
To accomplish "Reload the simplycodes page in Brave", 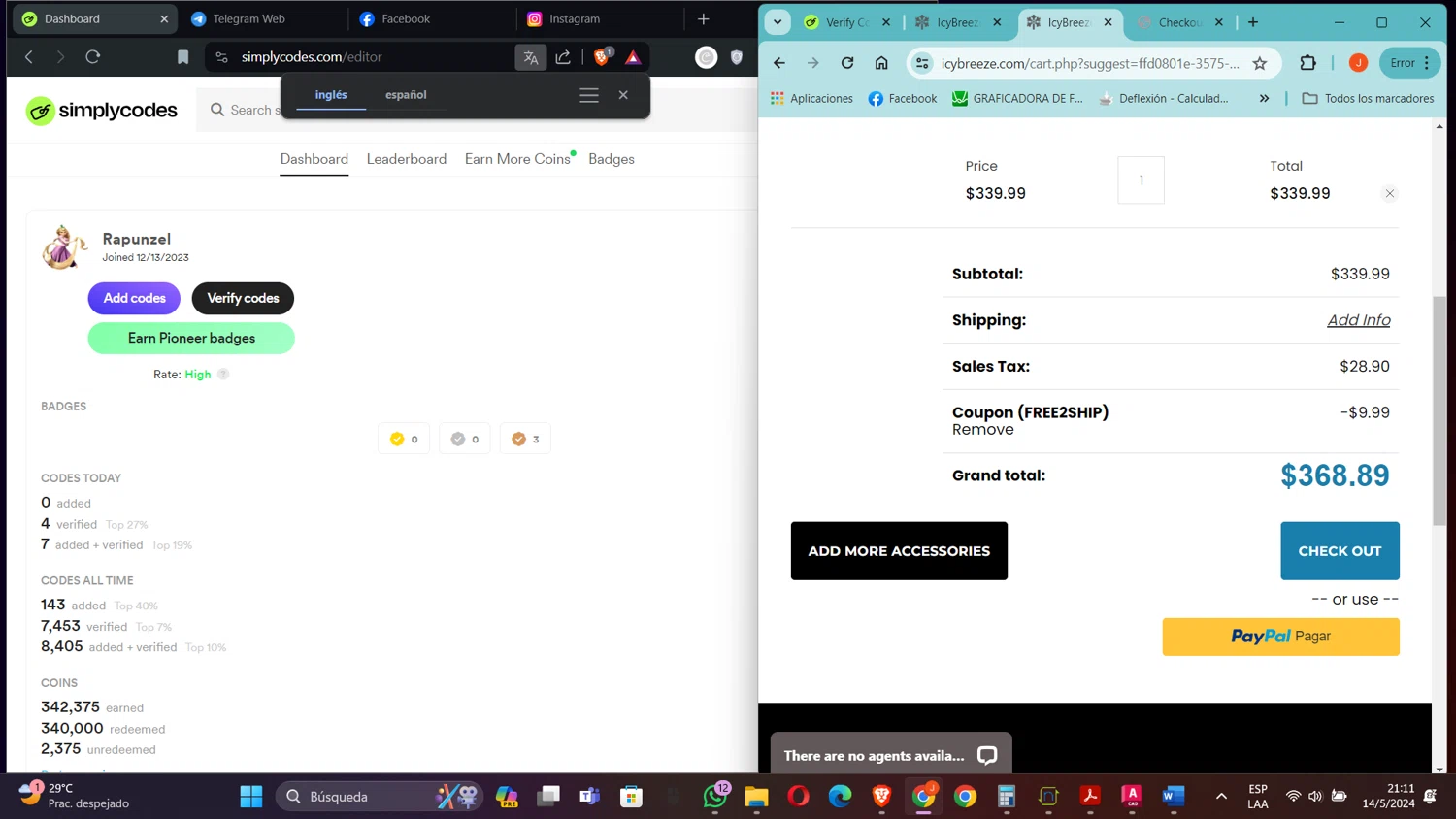I will (93, 57).
